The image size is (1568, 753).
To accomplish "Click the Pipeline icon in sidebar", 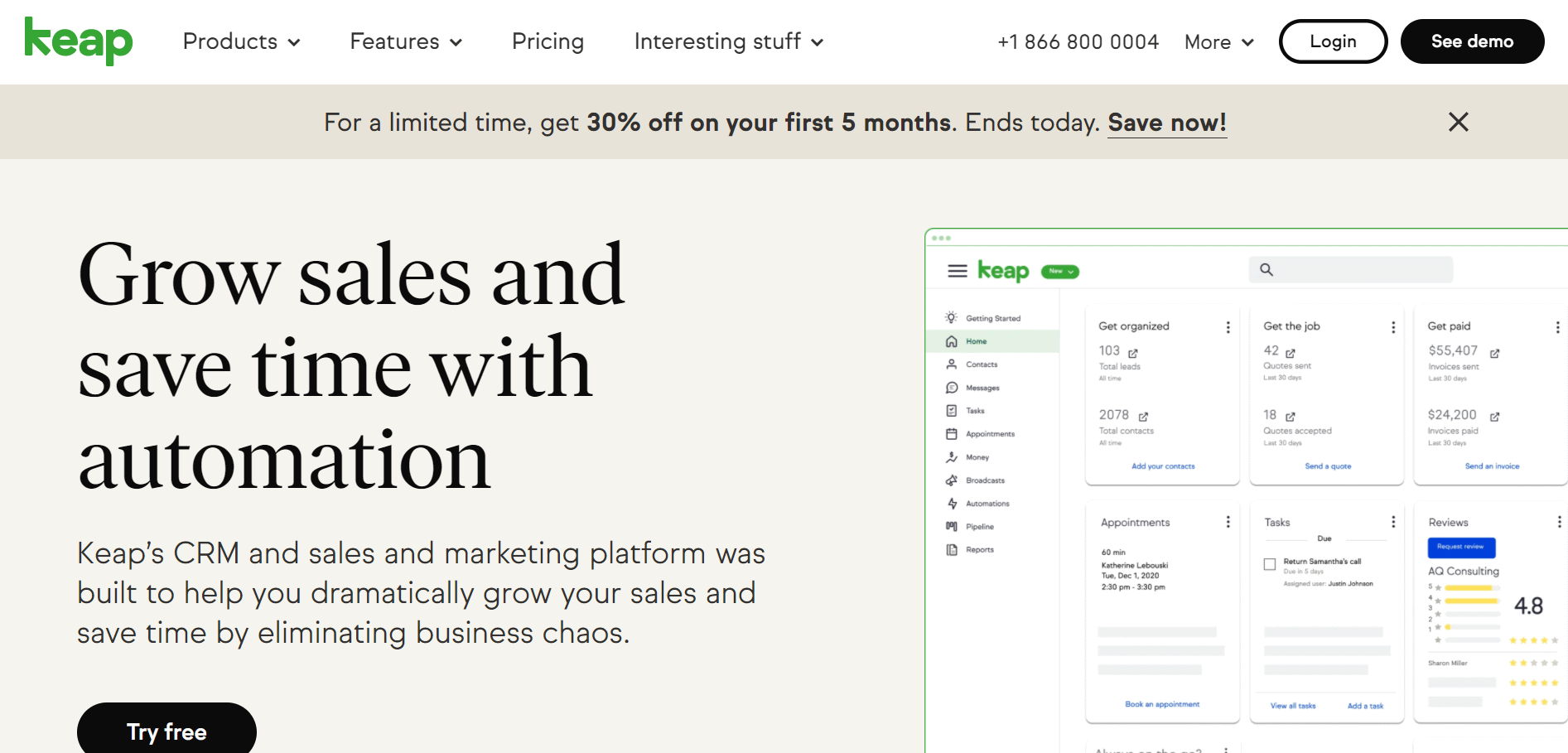I will tap(952, 527).
